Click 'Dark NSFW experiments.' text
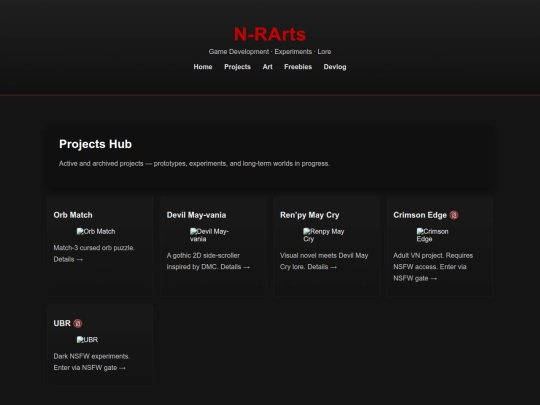Viewport: 540px width, 405px height. (92, 356)
